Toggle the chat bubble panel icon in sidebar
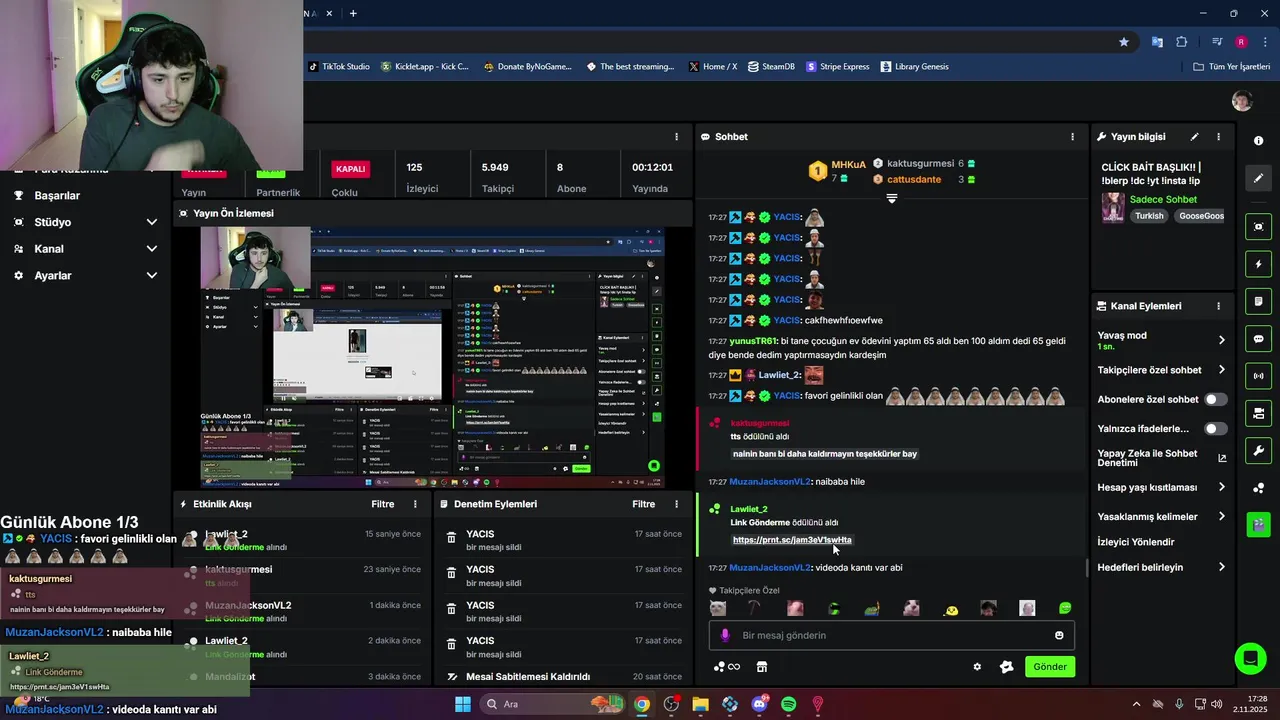Image resolution: width=1280 pixels, height=720 pixels. (x=1259, y=339)
